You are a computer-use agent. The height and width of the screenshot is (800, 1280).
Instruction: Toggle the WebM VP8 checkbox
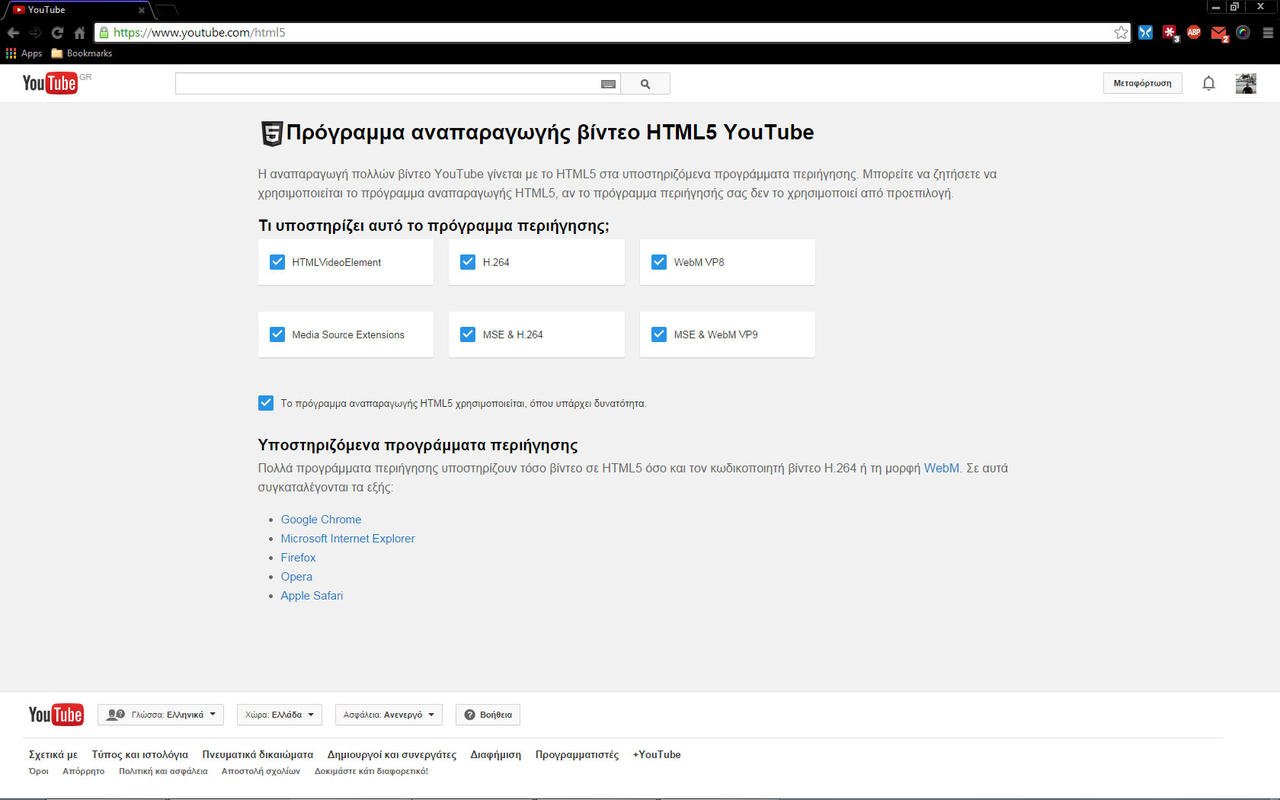(x=658, y=262)
